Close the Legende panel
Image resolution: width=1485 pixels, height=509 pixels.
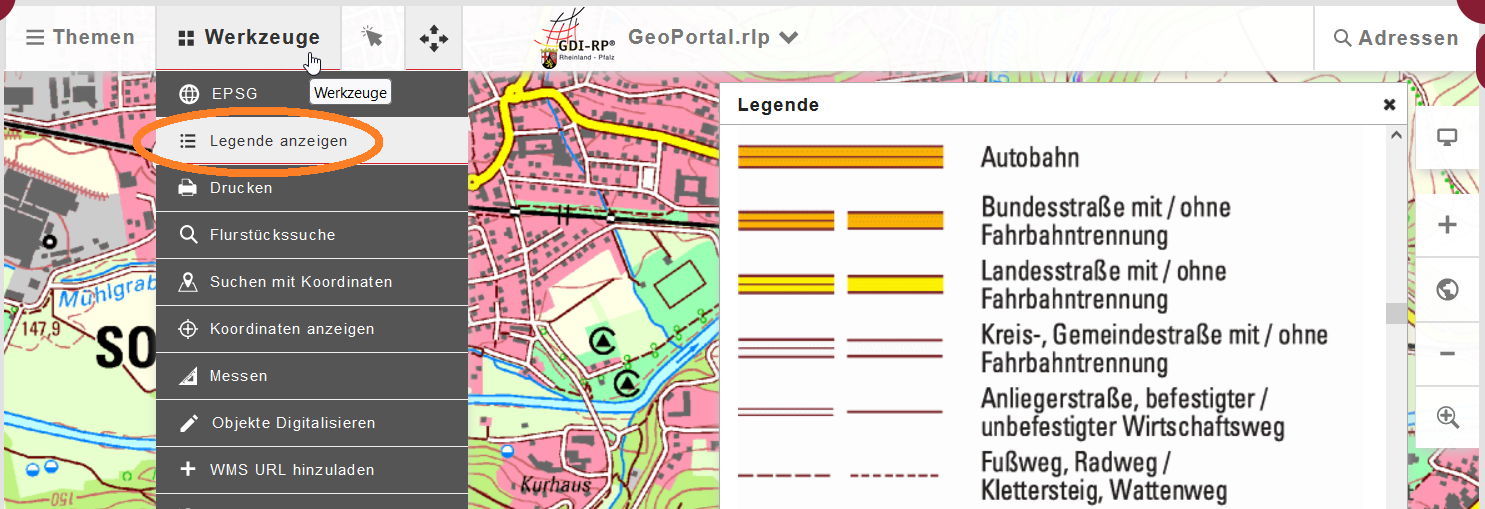click(x=1389, y=105)
